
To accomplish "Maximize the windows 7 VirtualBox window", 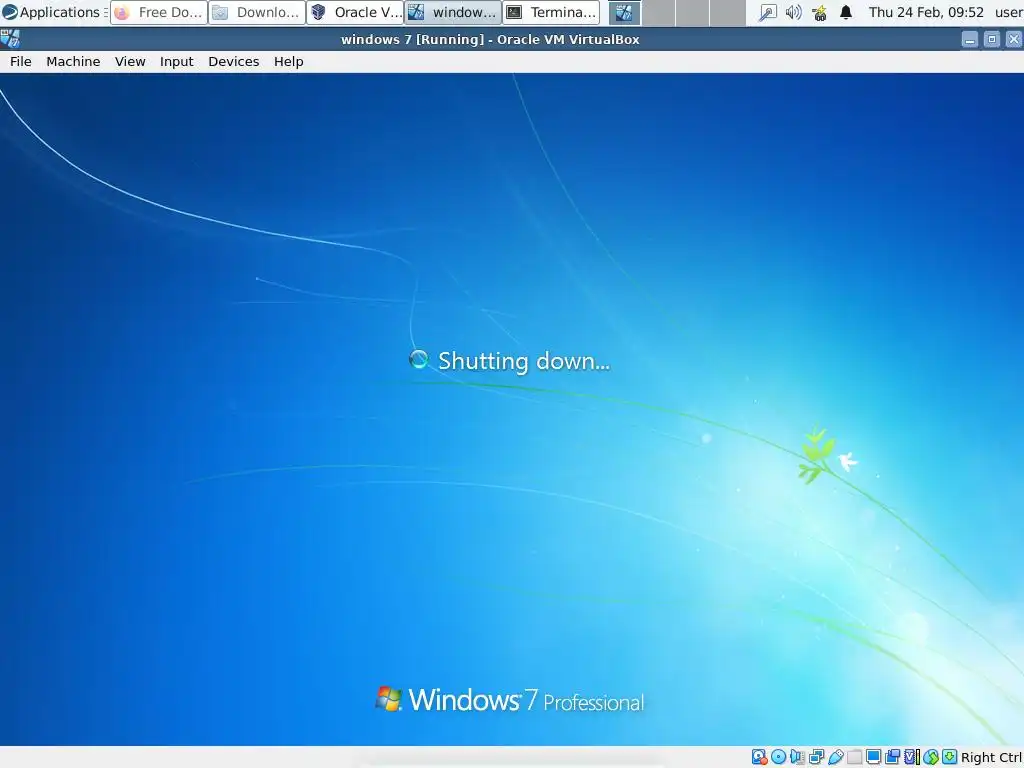I will pos(991,39).
